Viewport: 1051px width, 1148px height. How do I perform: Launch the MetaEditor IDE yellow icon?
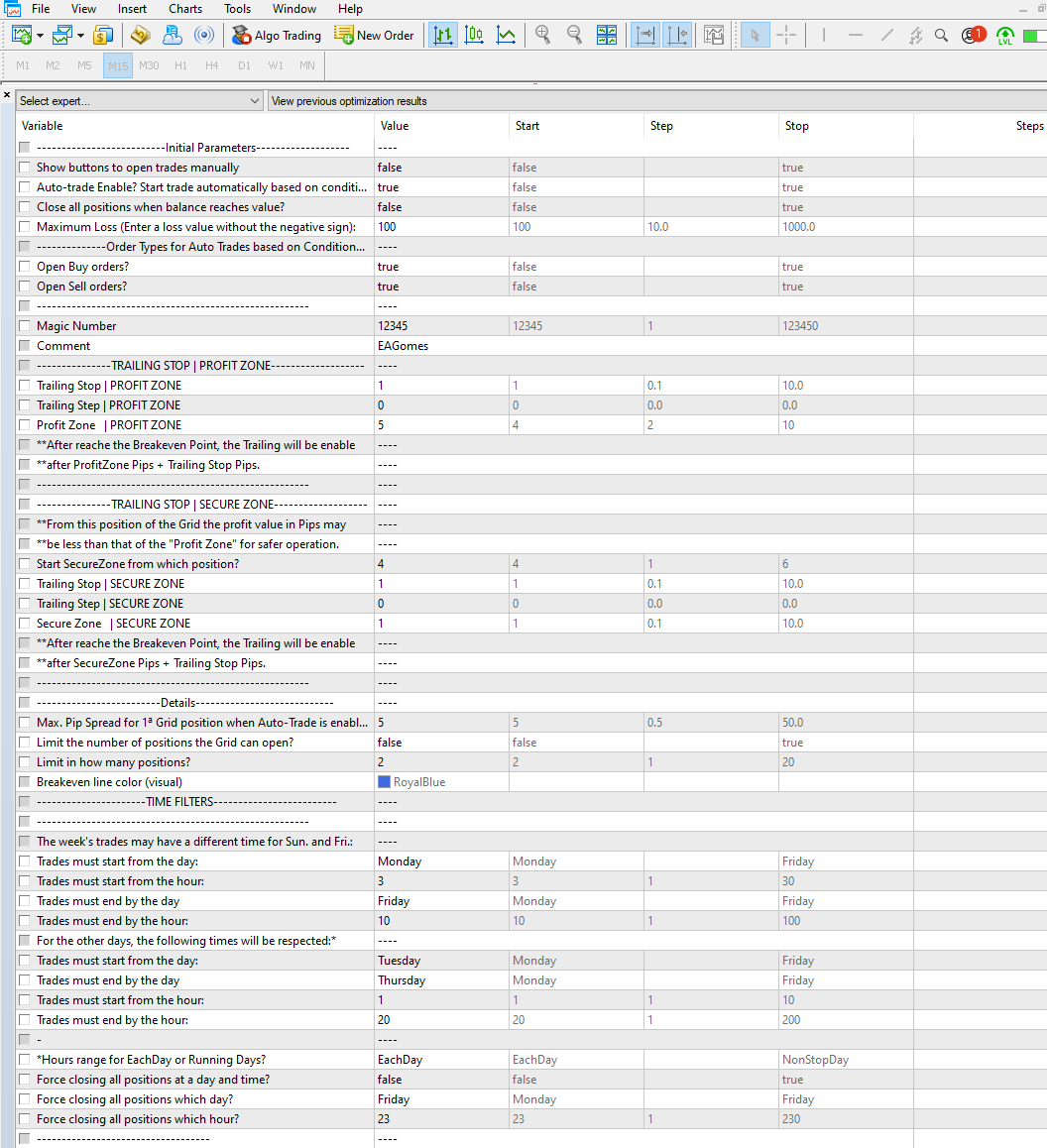tap(141, 35)
